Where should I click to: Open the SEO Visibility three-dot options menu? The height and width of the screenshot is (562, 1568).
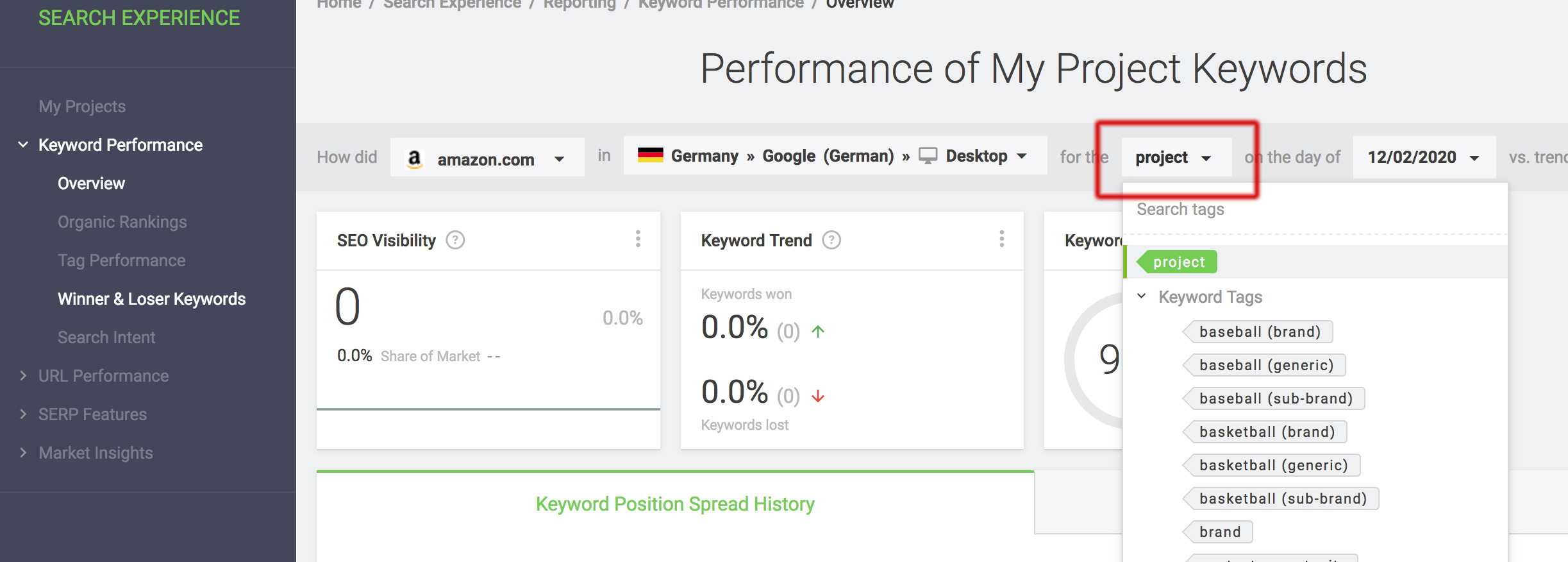pos(638,239)
